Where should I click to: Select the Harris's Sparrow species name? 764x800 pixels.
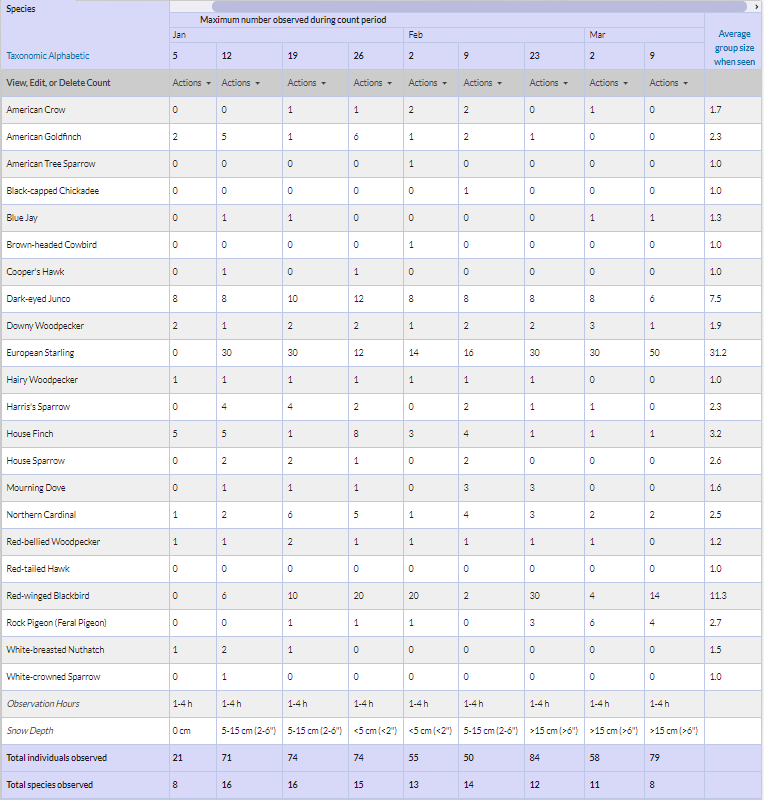(38, 407)
